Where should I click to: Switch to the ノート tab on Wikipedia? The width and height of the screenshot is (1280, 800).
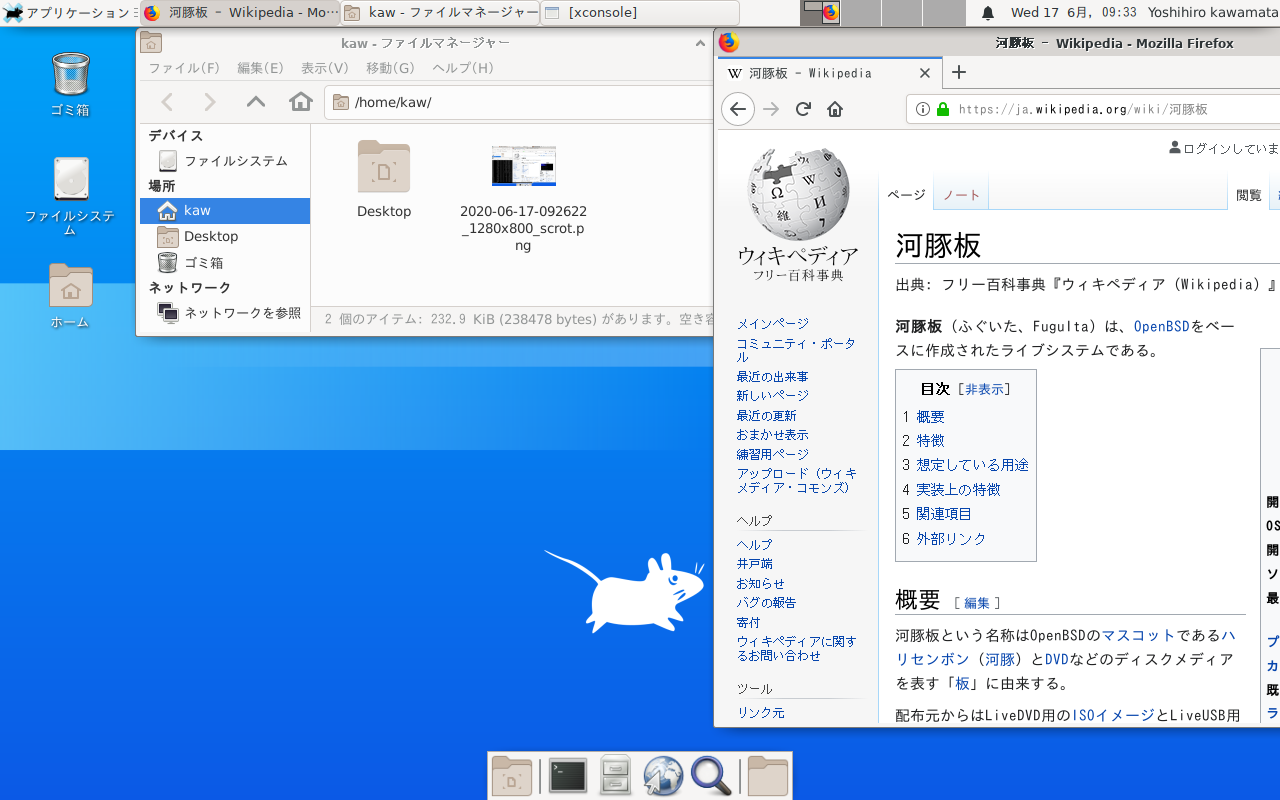(x=961, y=195)
